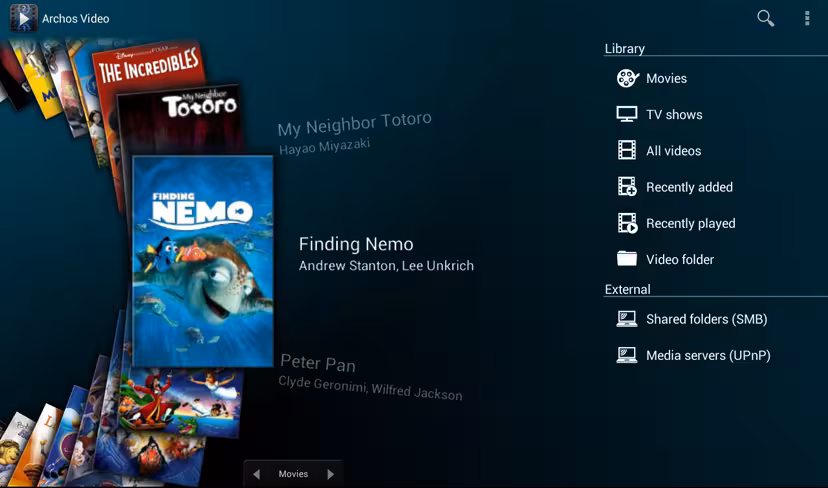Click the Recently played filmstrip-play icon
828x488 pixels.
[x=627, y=223]
